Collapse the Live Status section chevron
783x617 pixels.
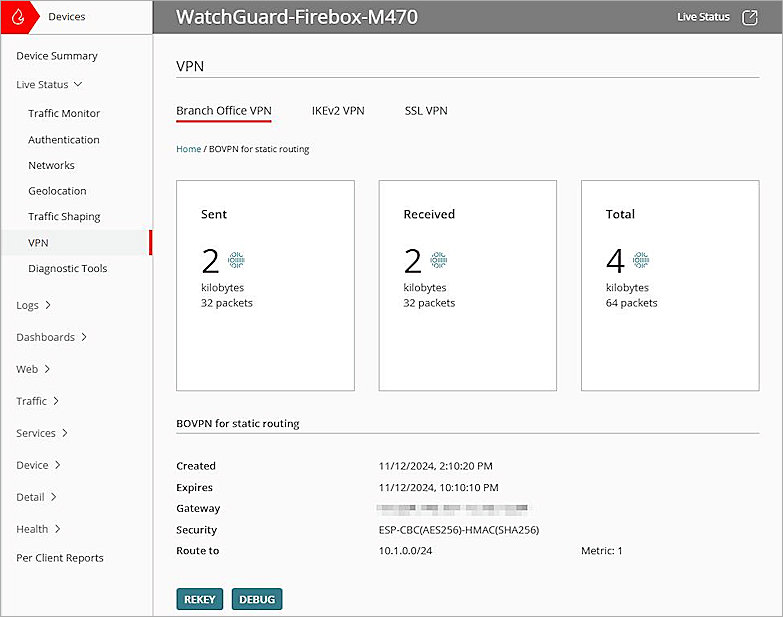tap(78, 84)
